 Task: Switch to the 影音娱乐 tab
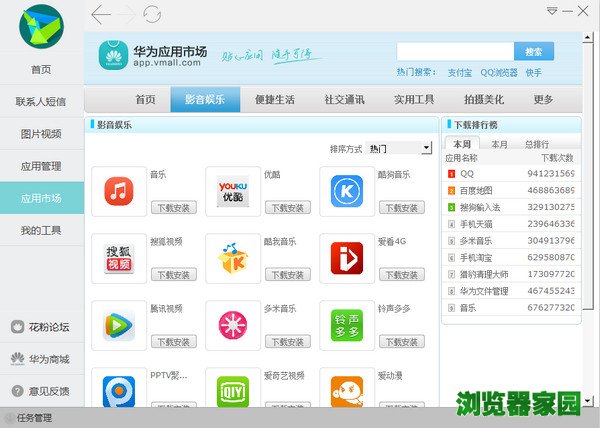point(205,99)
